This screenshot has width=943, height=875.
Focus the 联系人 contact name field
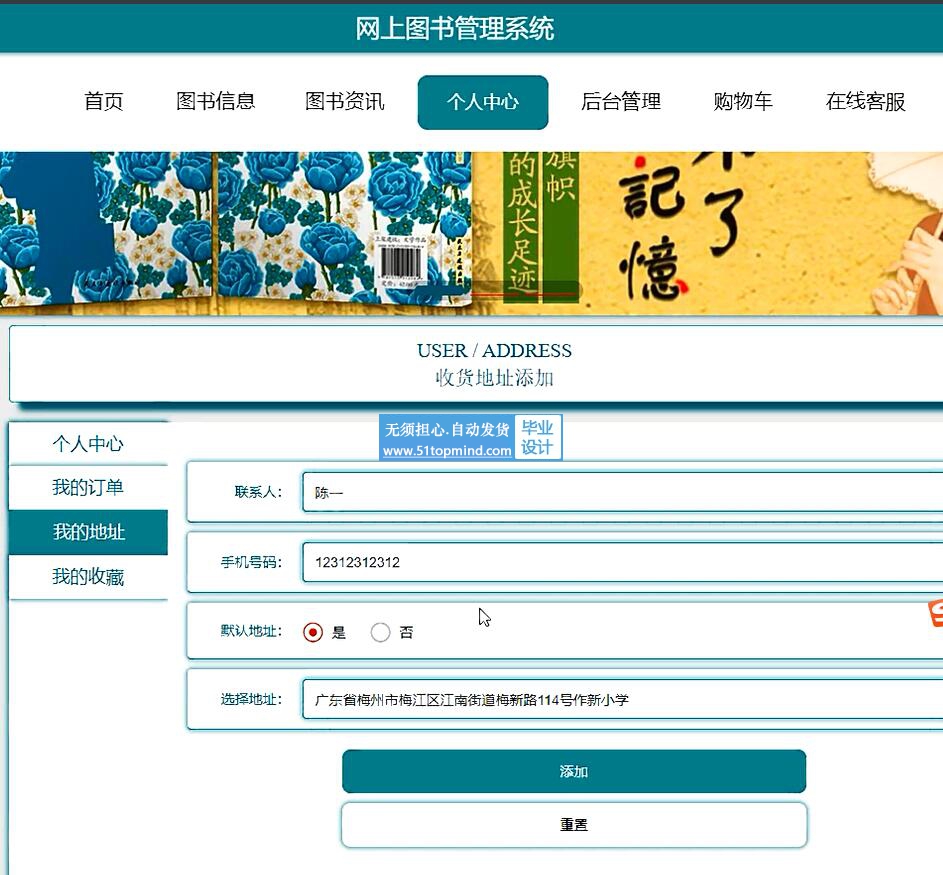(x=622, y=493)
